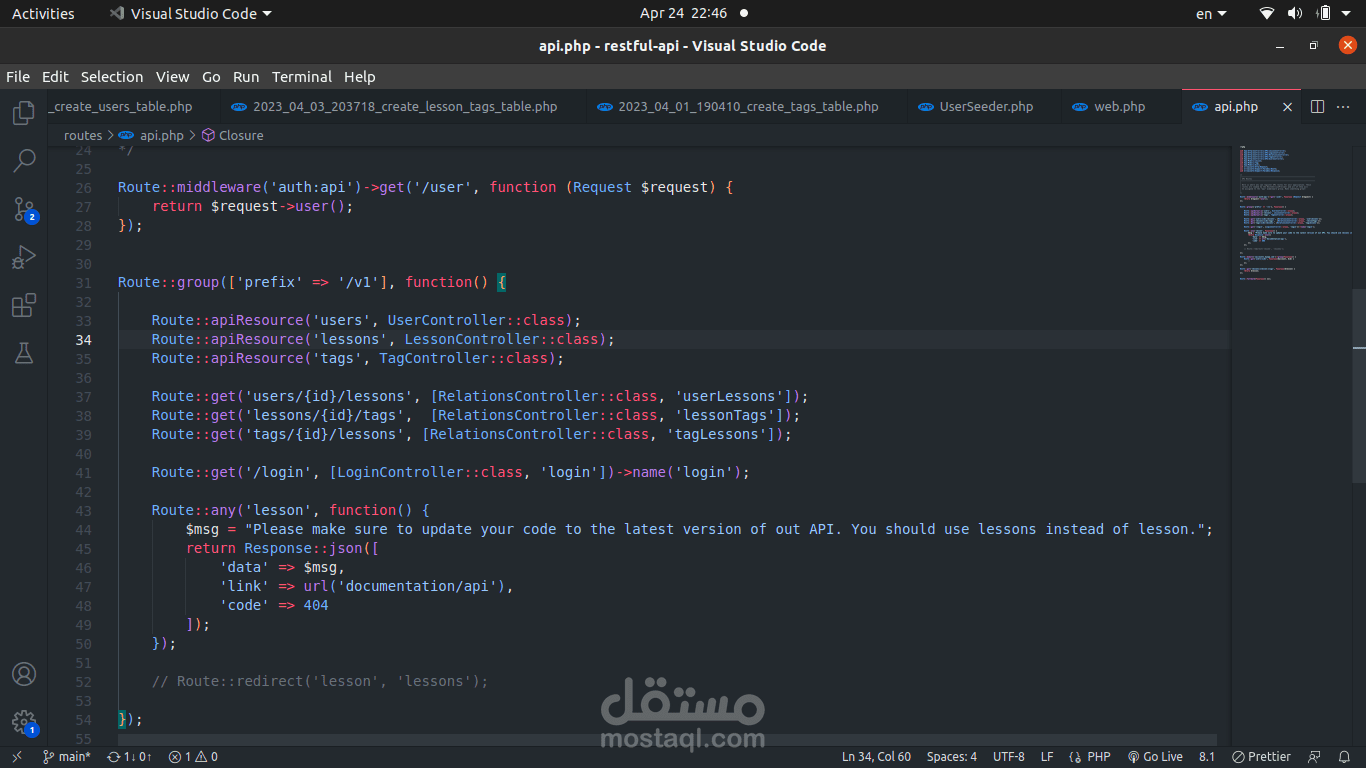
Task: Open the Accounts menu icon
Action: point(24,675)
